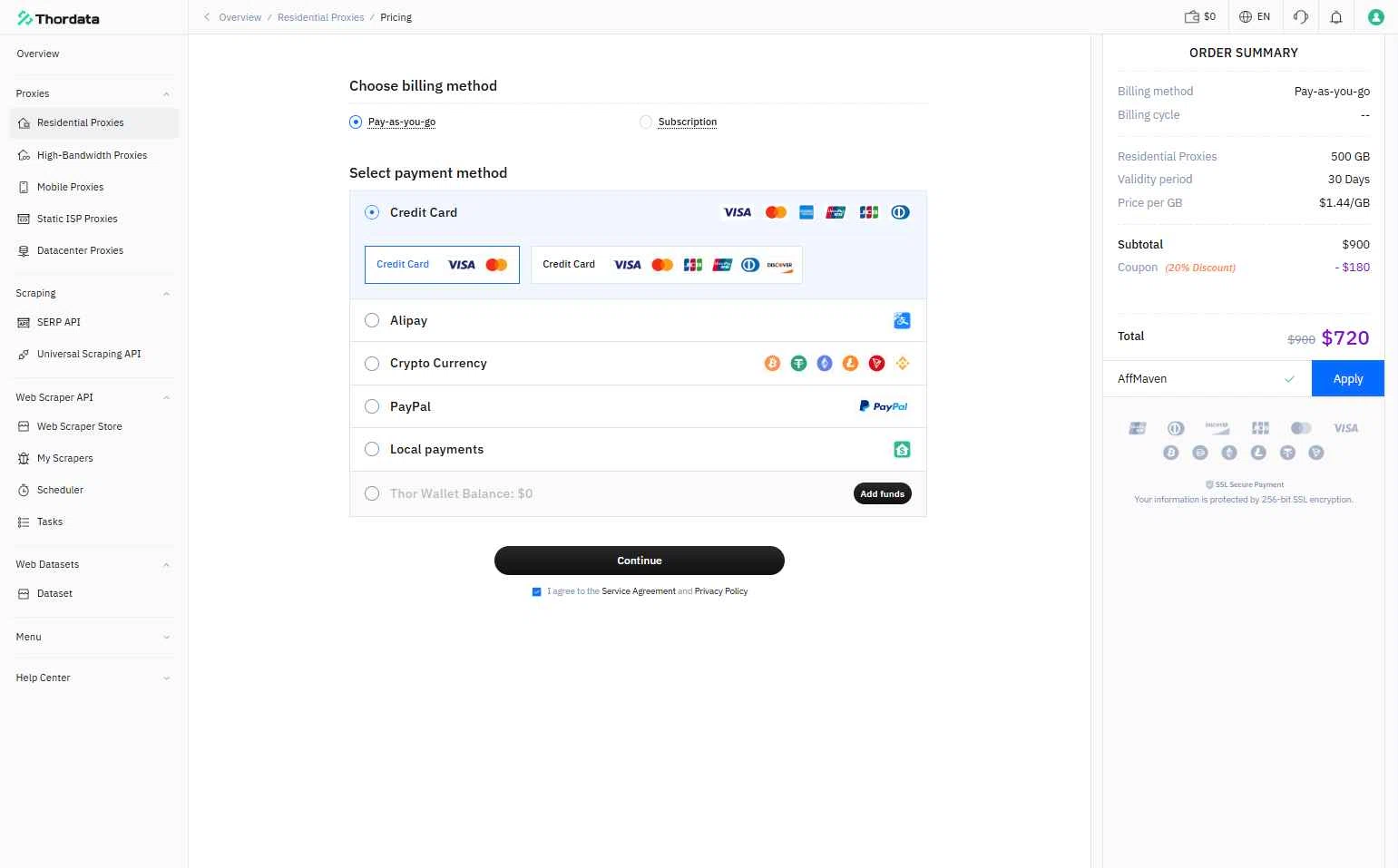1398x868 pixels.
Task: Click the Dataset sidebar icon
Action: coord(24,594)
